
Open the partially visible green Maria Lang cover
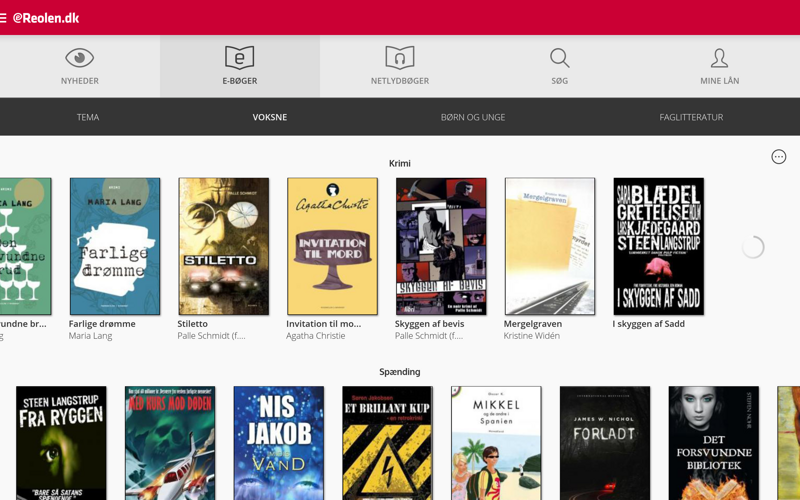pos(26,246)
